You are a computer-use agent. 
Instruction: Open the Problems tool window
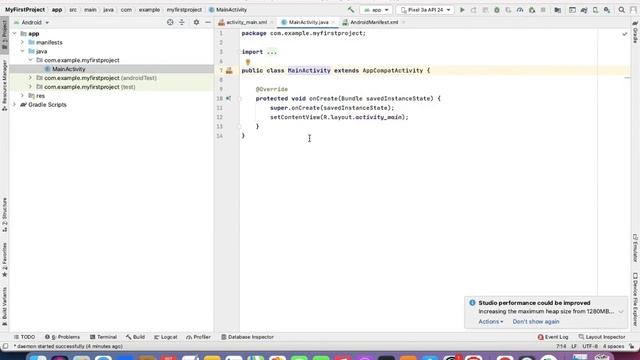click(x=62, y=337)
